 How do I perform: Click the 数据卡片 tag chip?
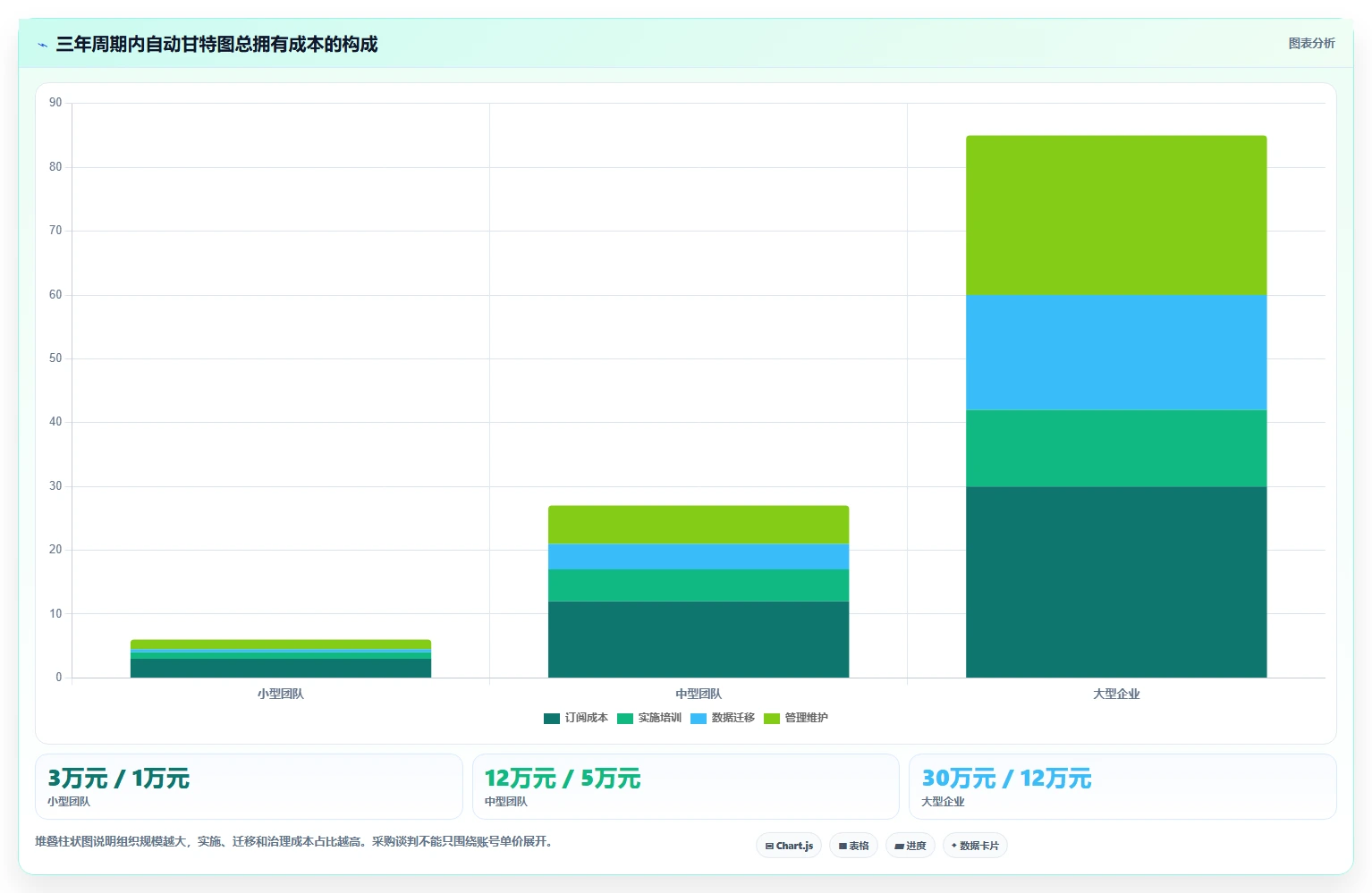coord(975,846)
